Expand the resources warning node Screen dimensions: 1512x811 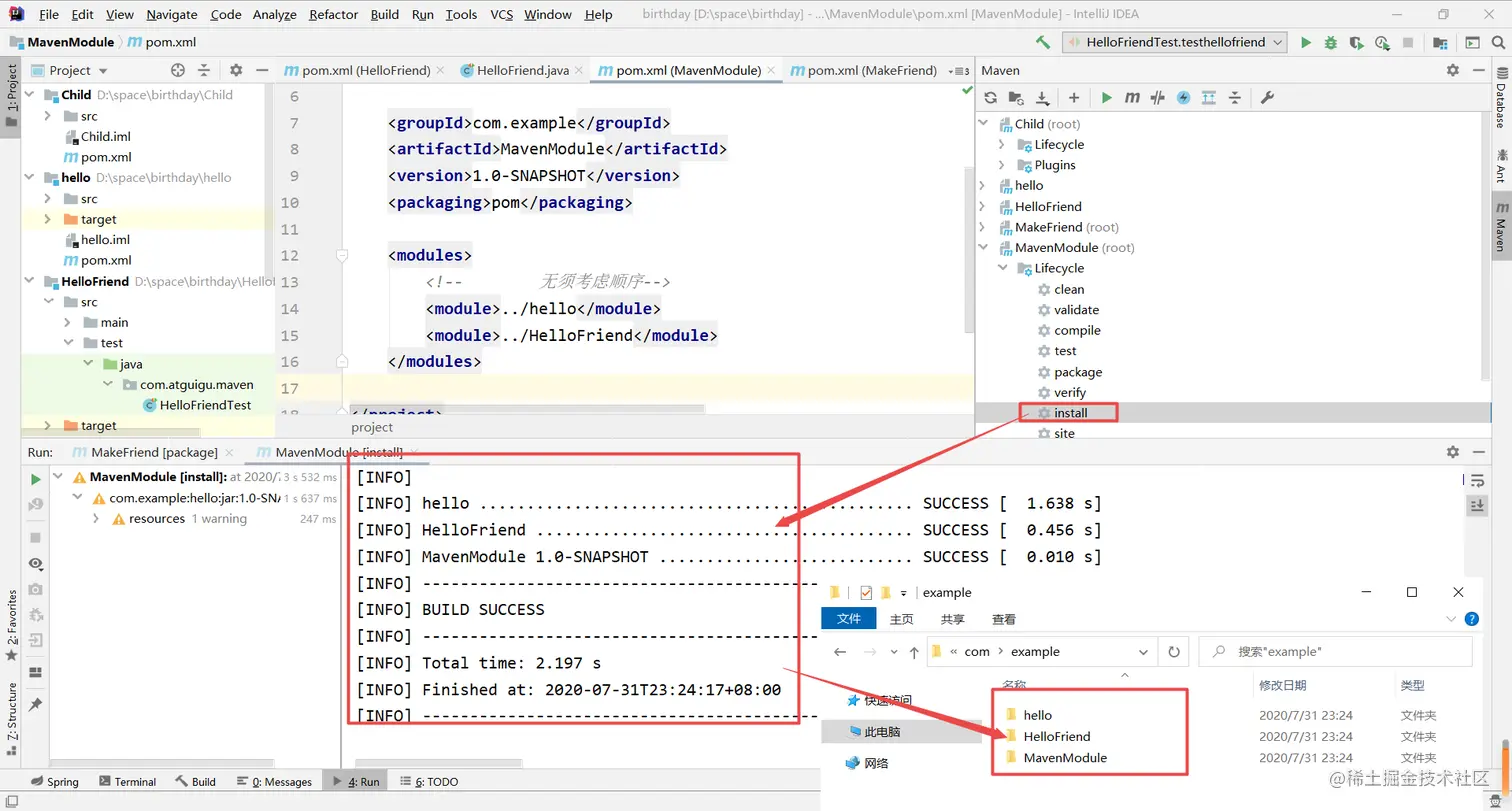pyautogui.click(x=96, y=519)
